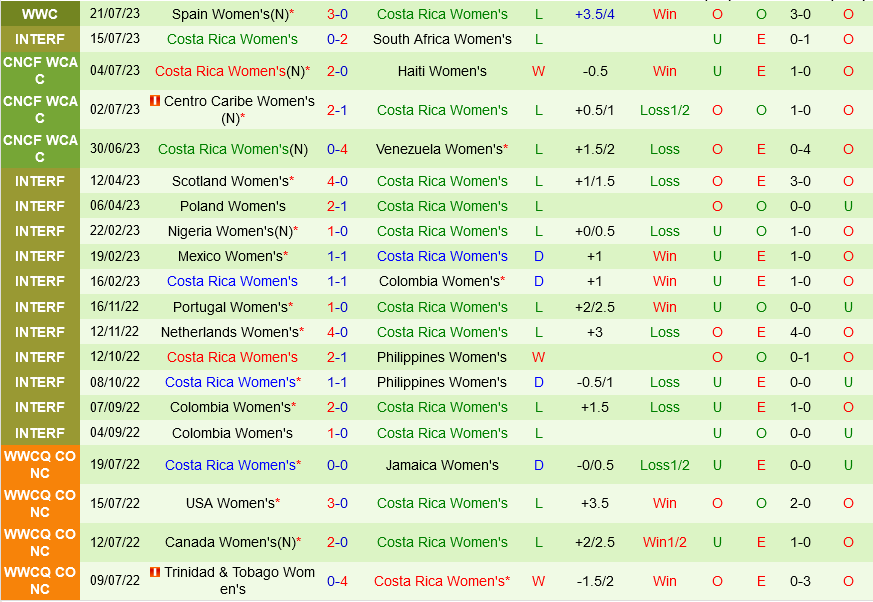Click red card icon beside Centro Caribe Women's
873x602 pixels.
point(154,101)
